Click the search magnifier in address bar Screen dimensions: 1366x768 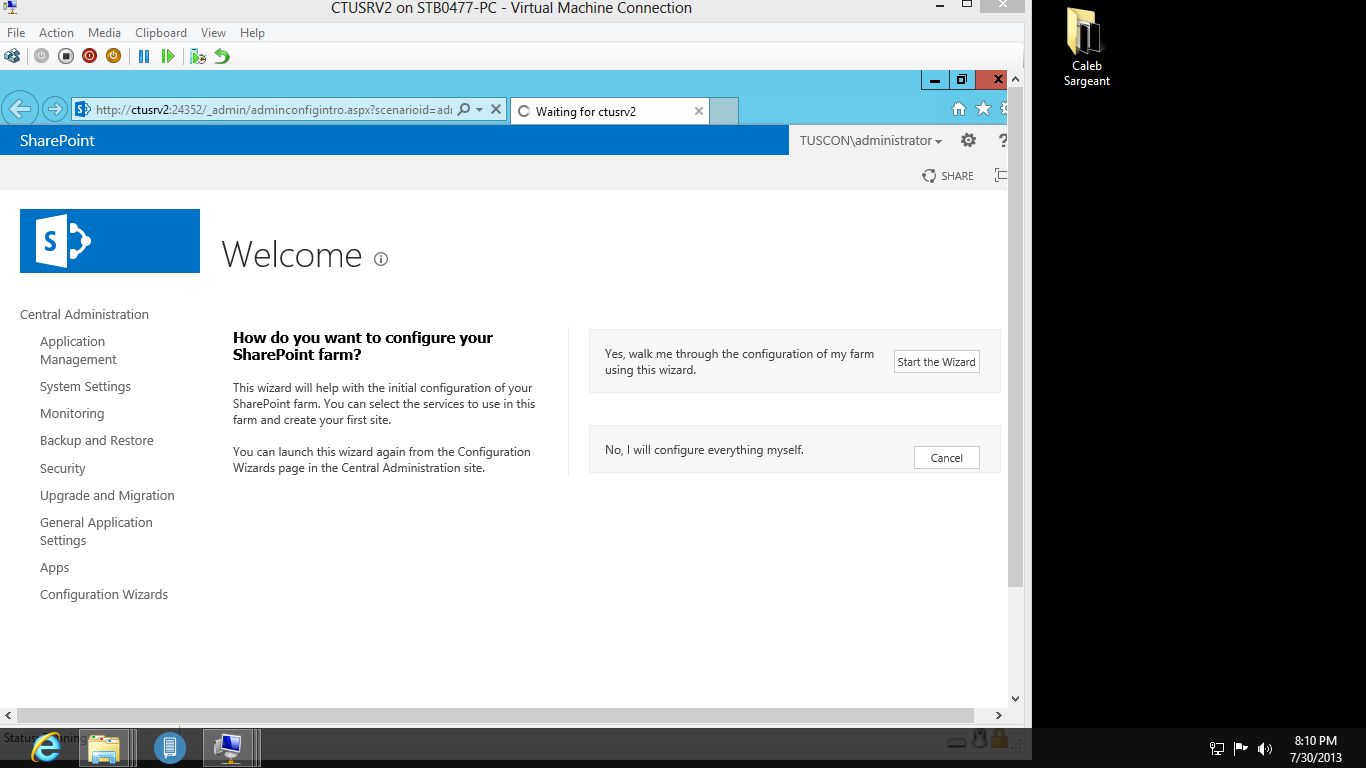click(463, 109)
